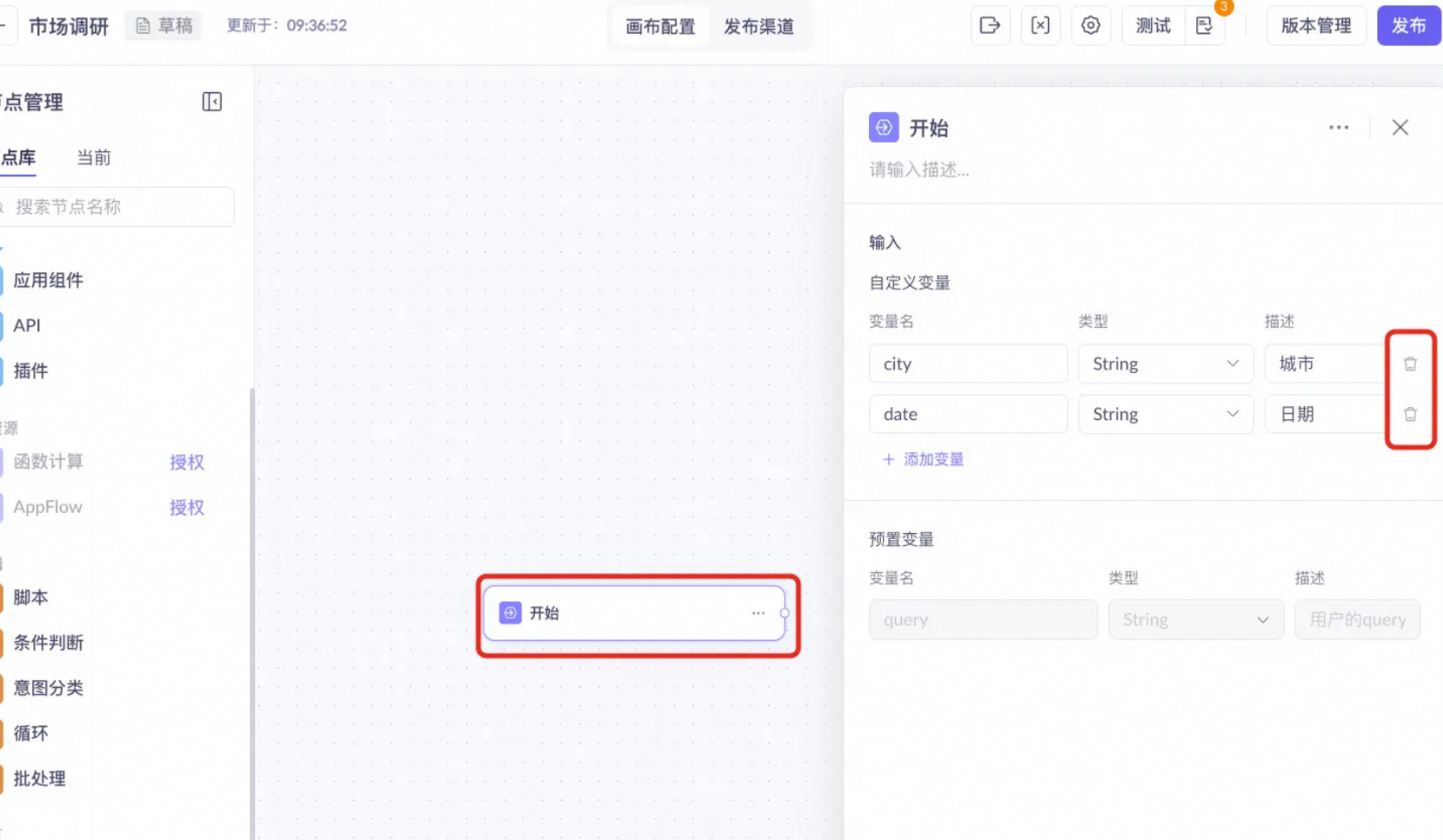Select the 条件判断 node type
The image size is (1443, 840).
click(48, 643)
